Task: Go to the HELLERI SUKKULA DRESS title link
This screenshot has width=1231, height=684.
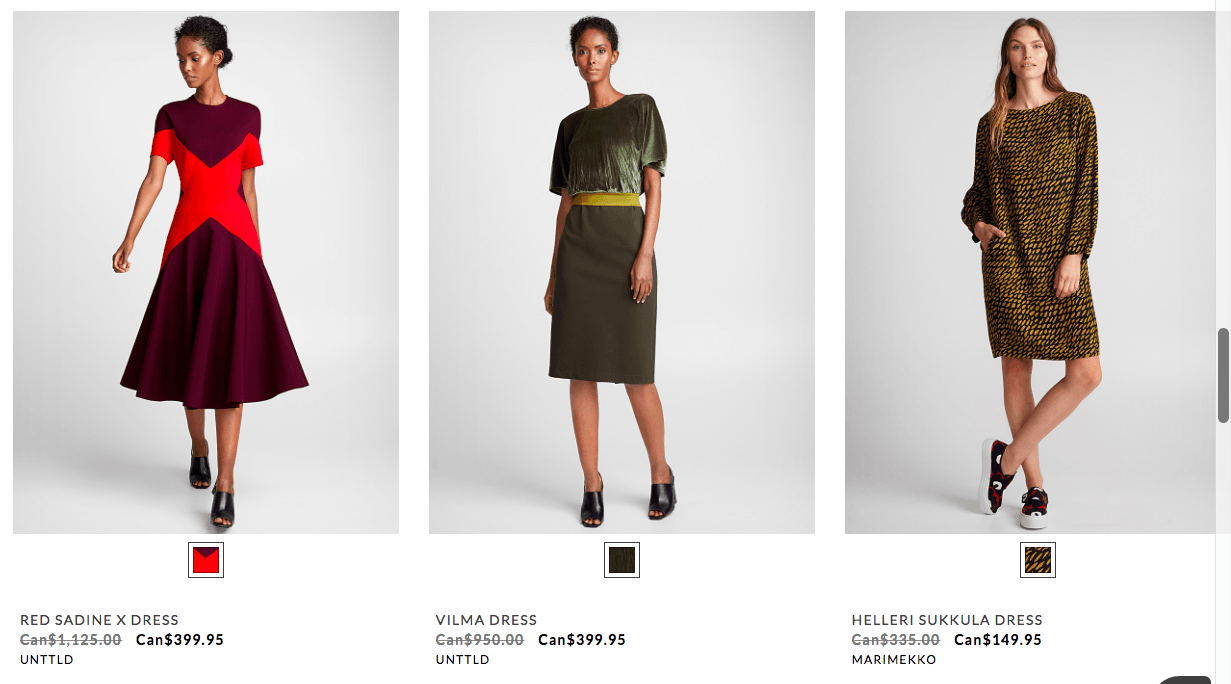Action: [x=947, y=620]
